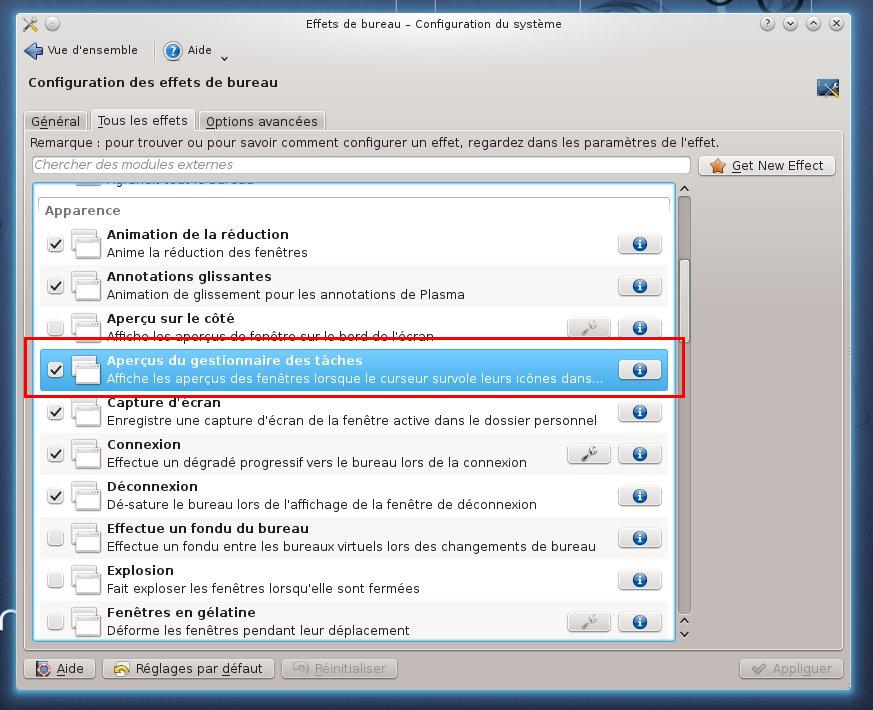Disable Déconnexion effect checkbox

55,496
